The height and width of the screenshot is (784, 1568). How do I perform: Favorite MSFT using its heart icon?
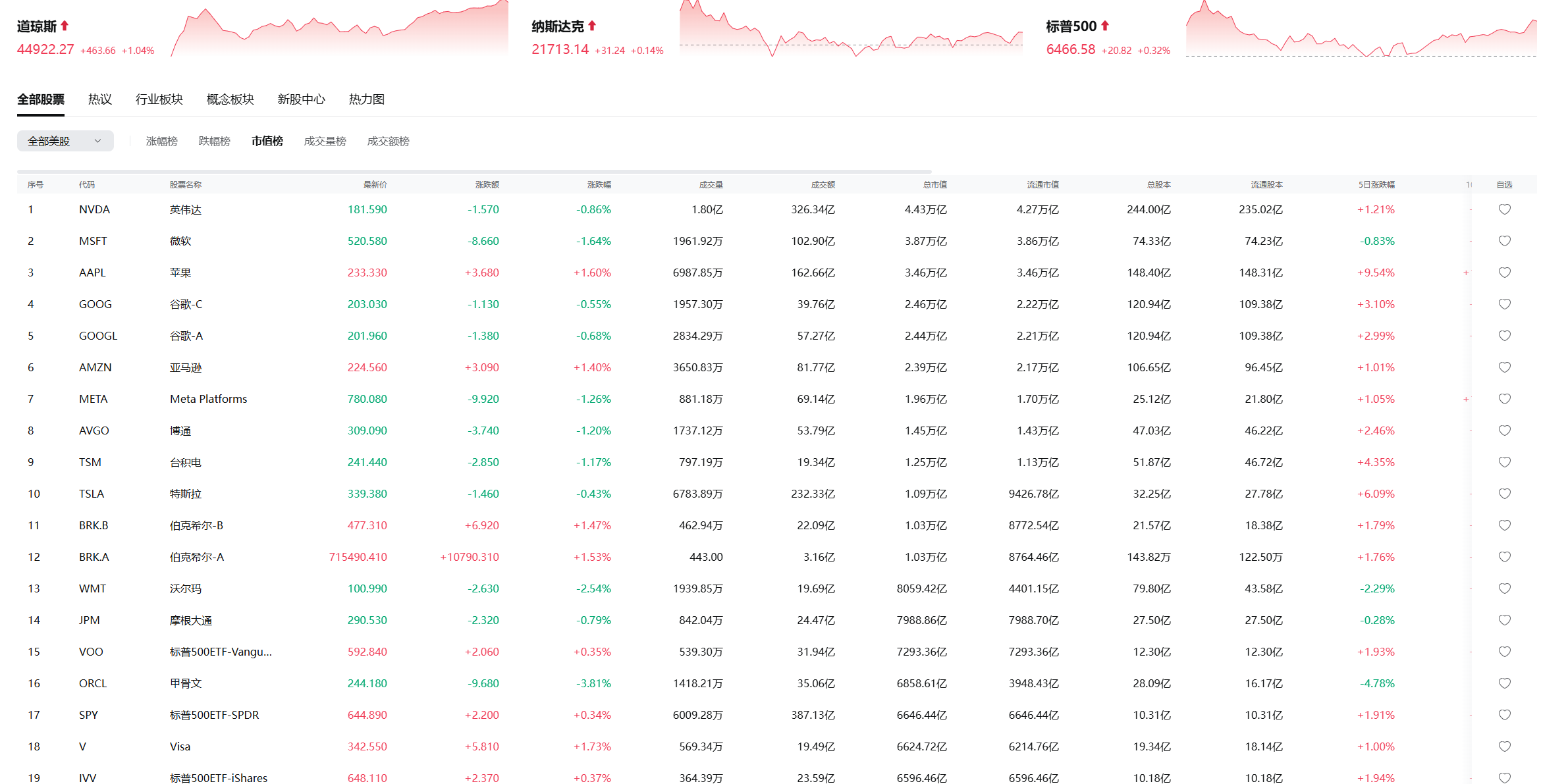1504,241
